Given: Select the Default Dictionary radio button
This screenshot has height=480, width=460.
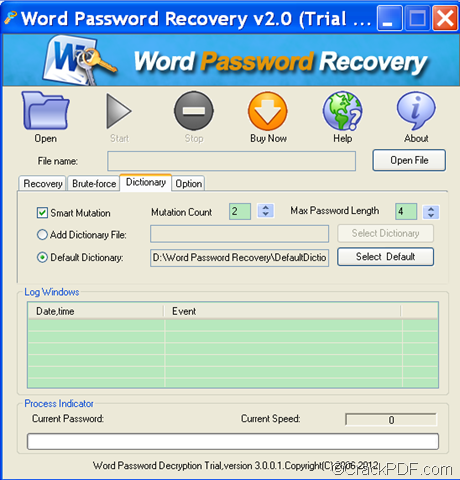Looking at the screenshot, I should click(x=42, y=257).
